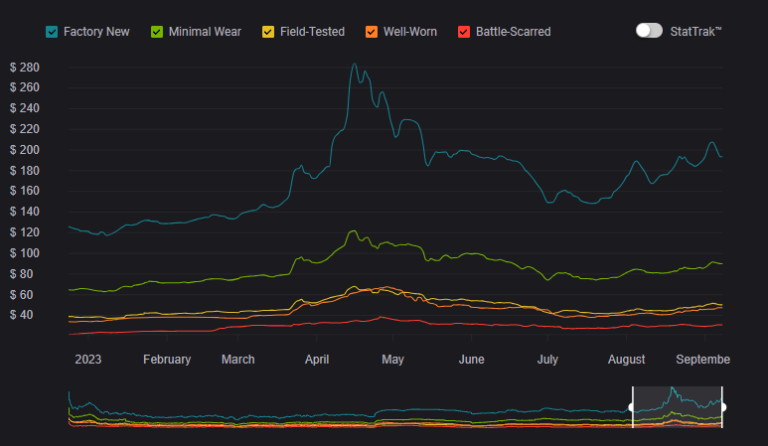Screen dimensions: 768x446
Task: Click the "April" x-axis label
Action: [318, 360]
